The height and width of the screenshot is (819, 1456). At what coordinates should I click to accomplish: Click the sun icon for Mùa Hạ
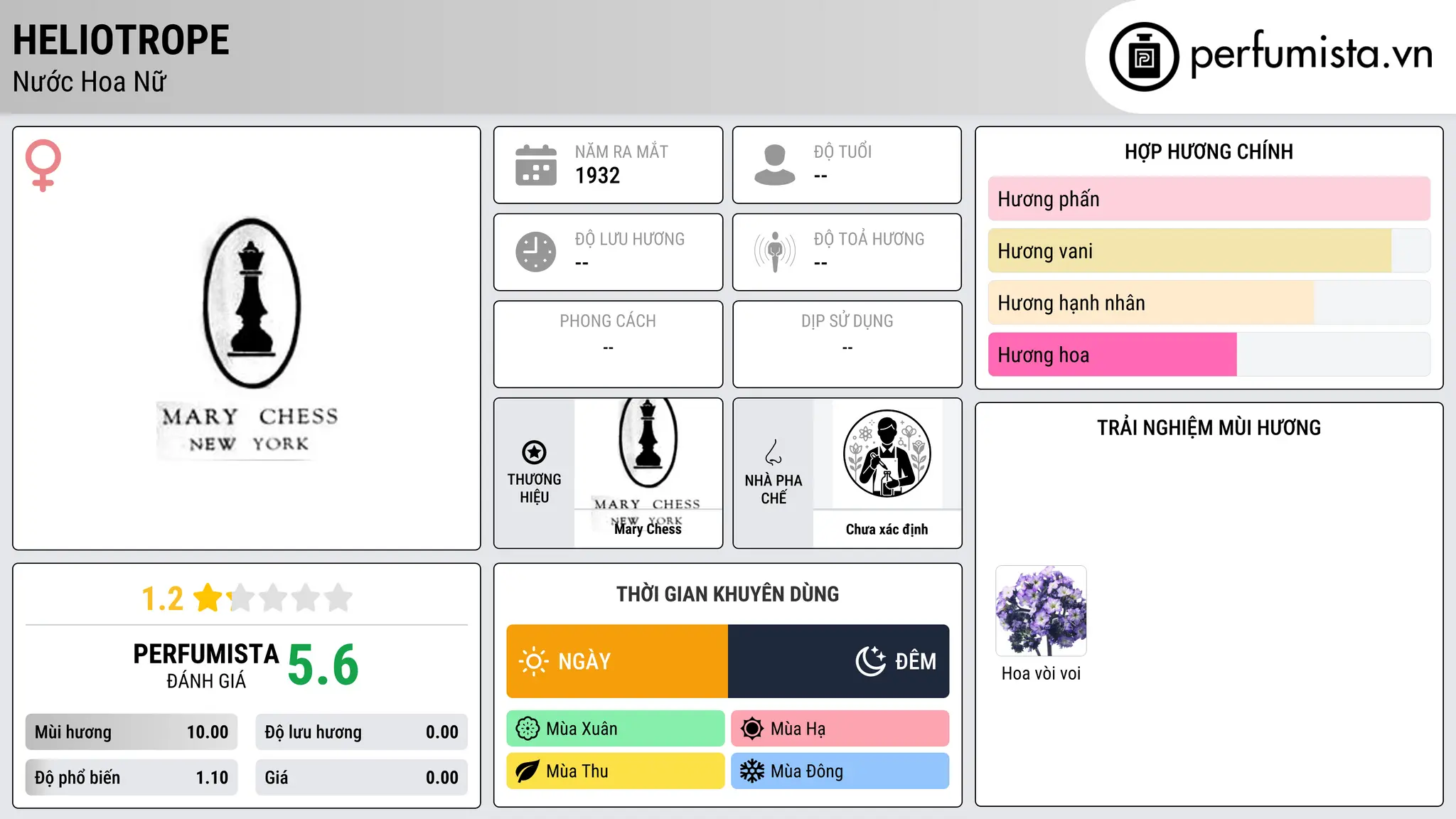(x=752, y=729)
